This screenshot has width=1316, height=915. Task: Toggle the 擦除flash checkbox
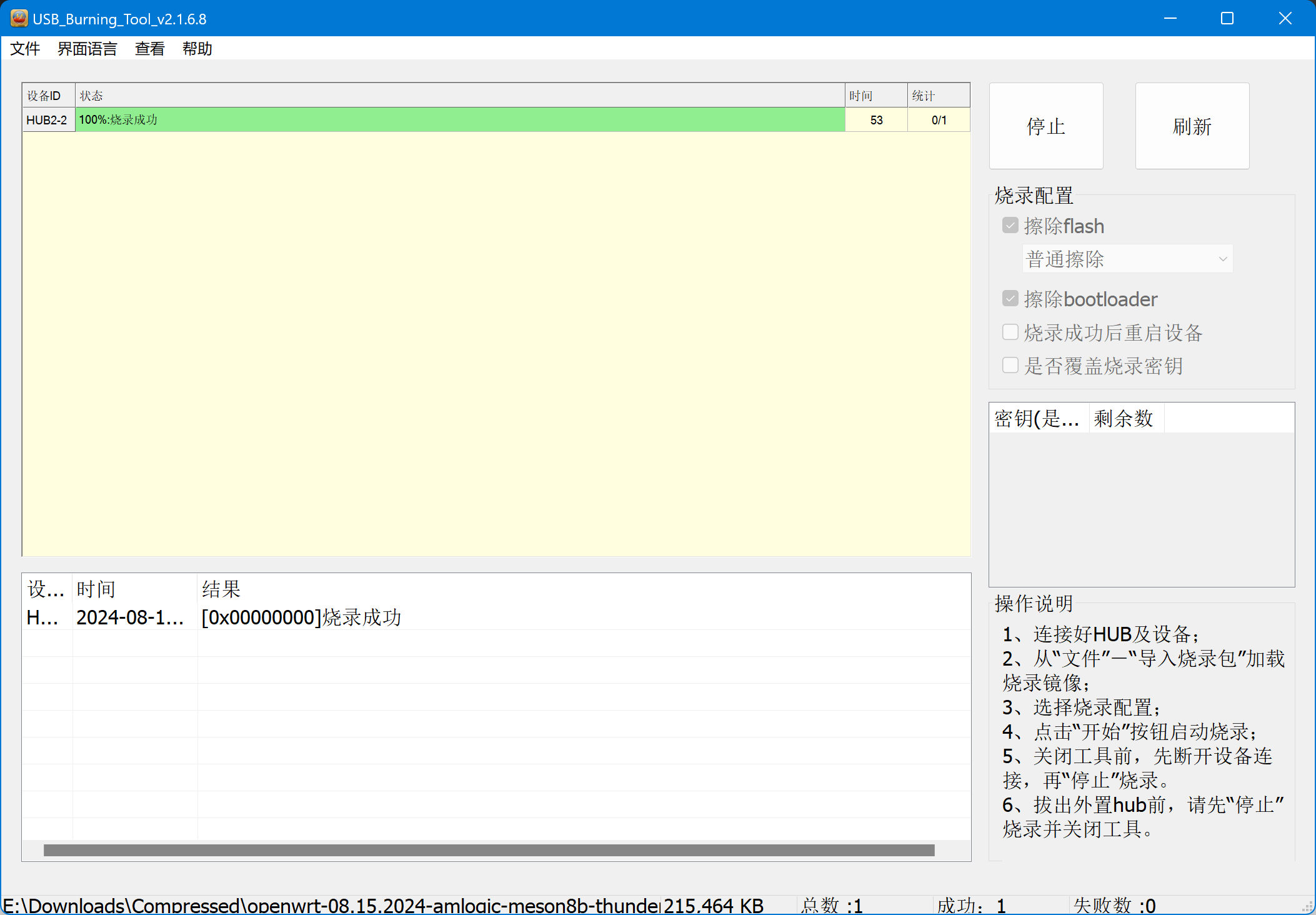click(1010, 225)
